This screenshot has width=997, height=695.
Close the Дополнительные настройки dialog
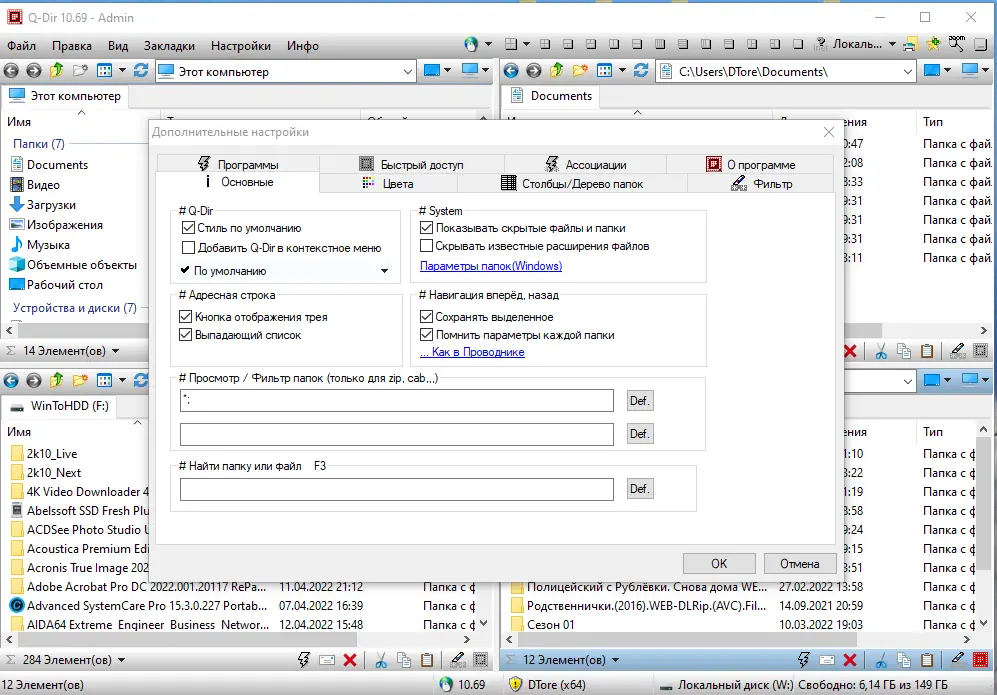[829, 132]
